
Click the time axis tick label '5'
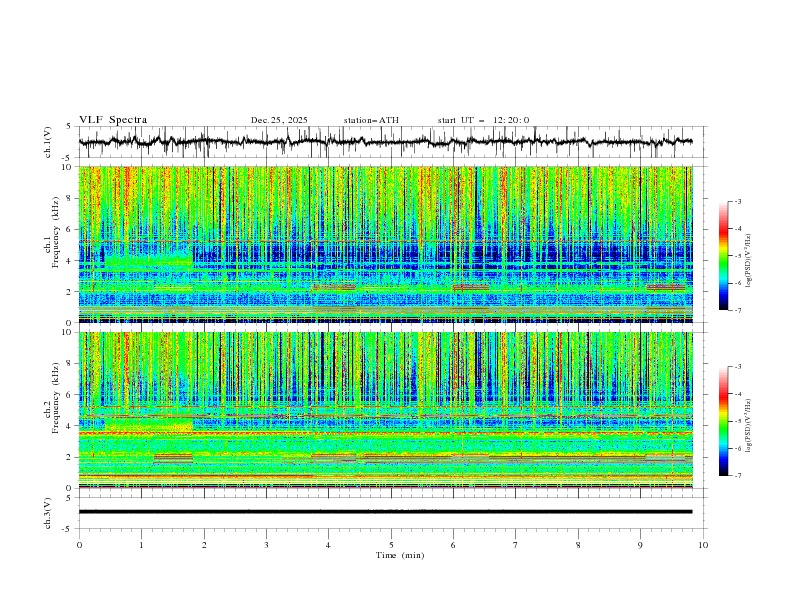(391, 545)
